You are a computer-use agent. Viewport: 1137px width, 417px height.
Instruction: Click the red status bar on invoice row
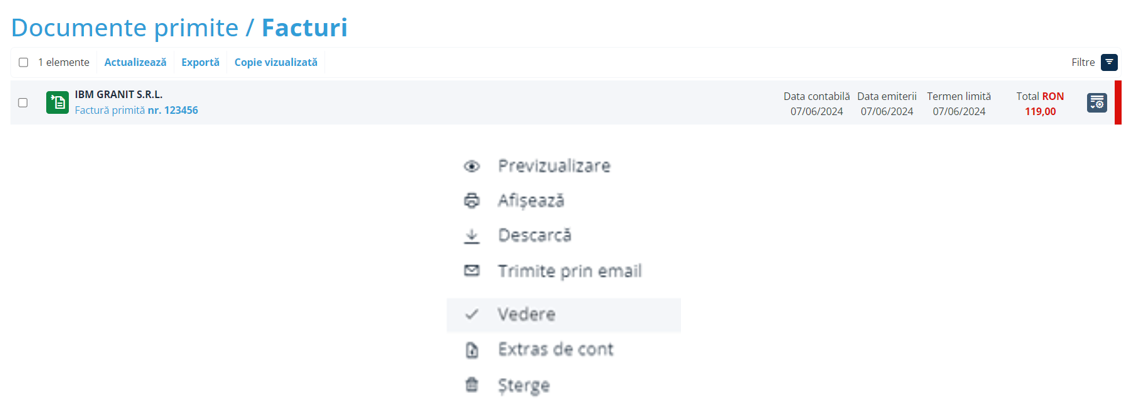[1118, 102]
